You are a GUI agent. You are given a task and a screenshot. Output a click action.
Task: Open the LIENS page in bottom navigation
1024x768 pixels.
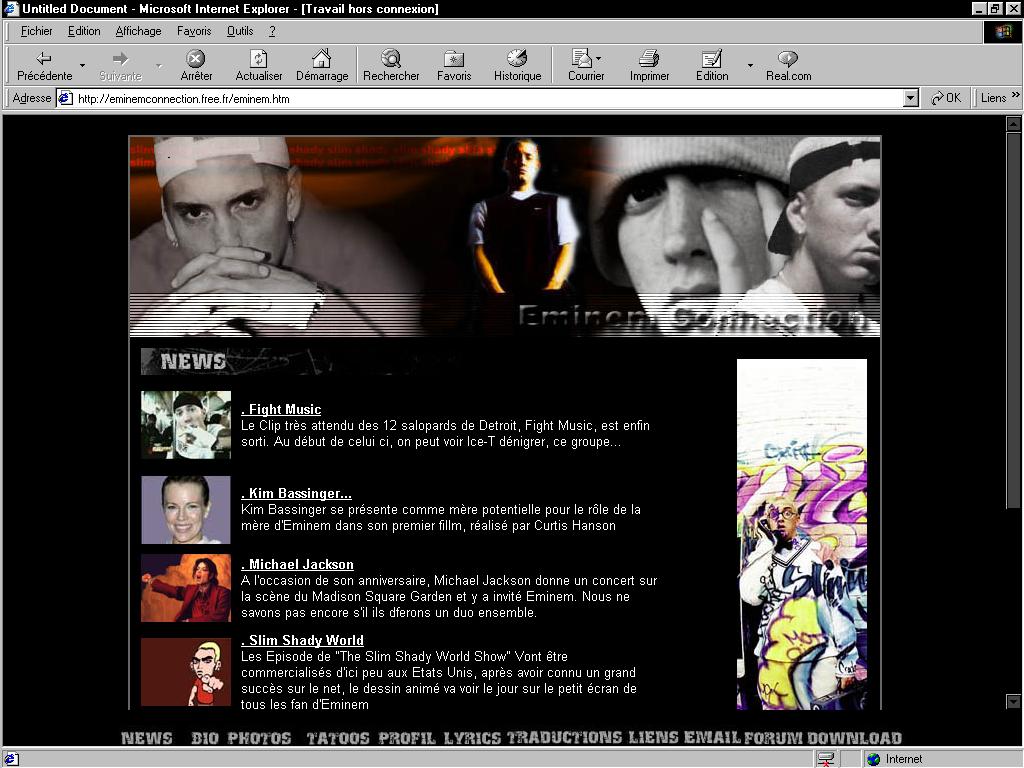(x=653, y=737)
